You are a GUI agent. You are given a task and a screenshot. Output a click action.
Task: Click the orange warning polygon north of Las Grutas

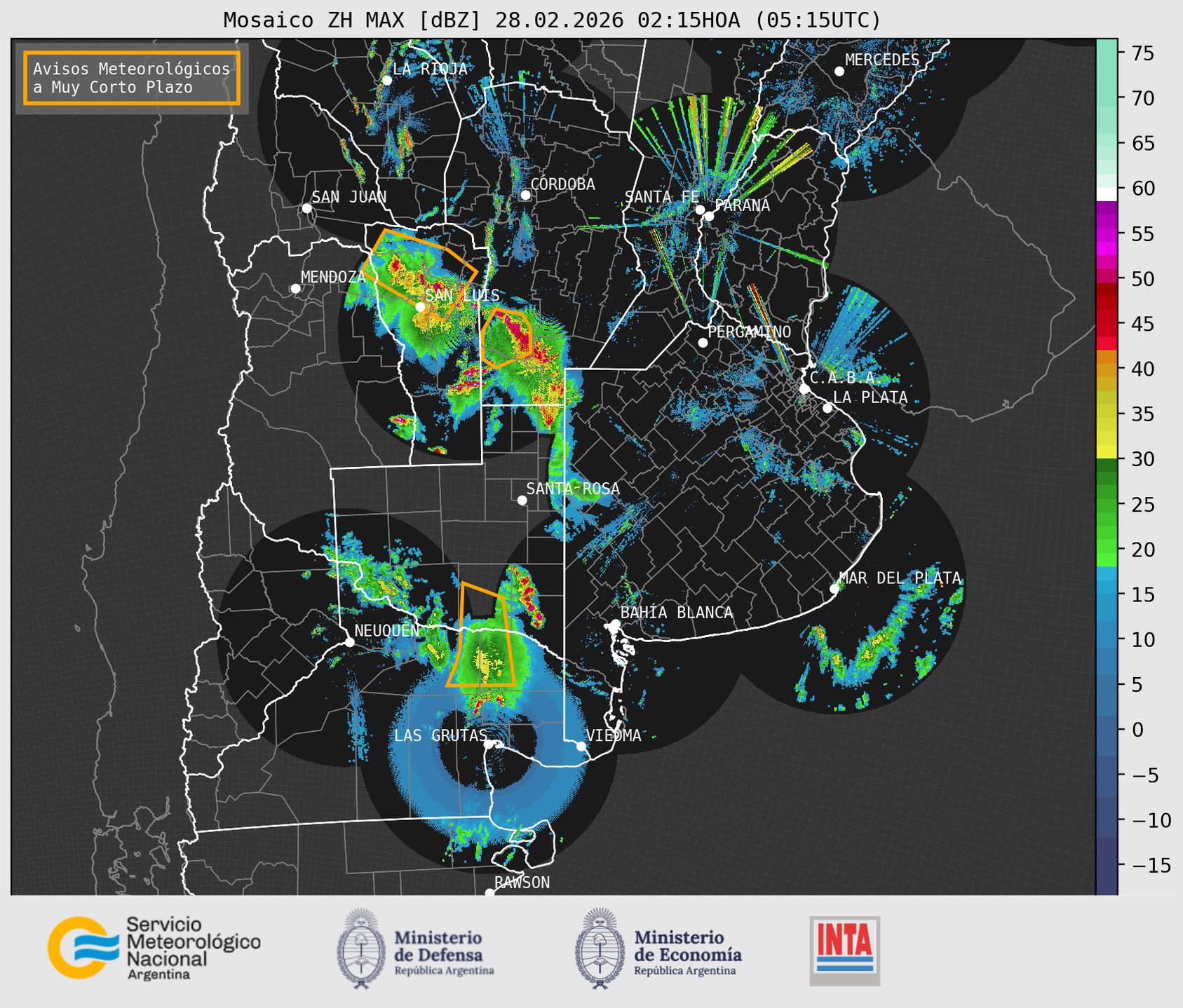(480, 634)
